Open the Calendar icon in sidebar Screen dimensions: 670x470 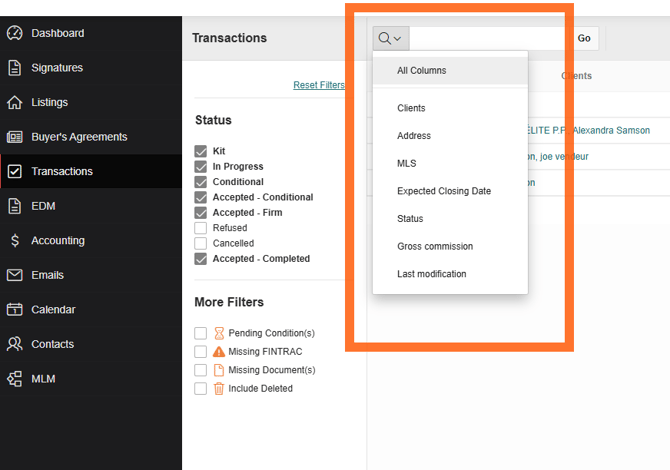14,310
